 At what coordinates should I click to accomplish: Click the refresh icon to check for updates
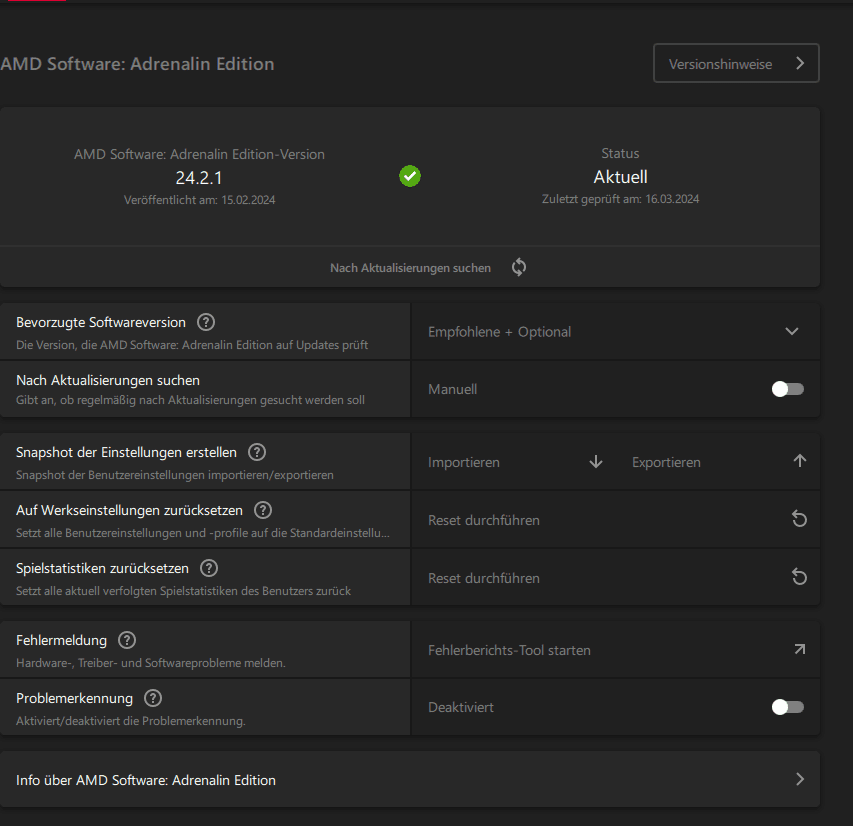(518, 267)
